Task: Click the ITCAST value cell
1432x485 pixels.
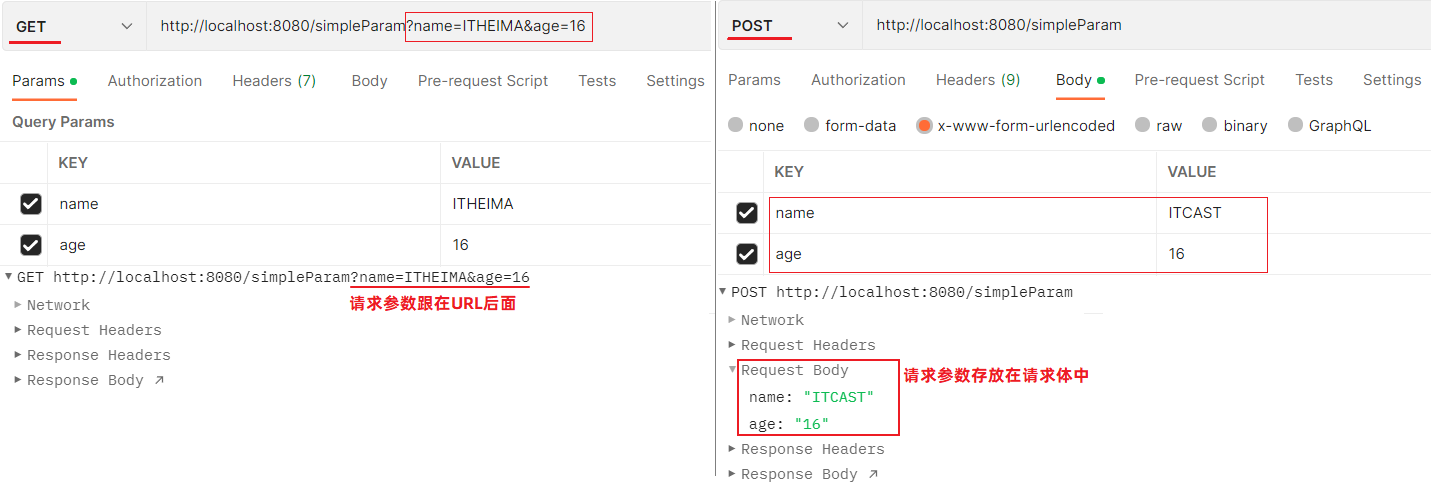Action: click(1195, 213)
